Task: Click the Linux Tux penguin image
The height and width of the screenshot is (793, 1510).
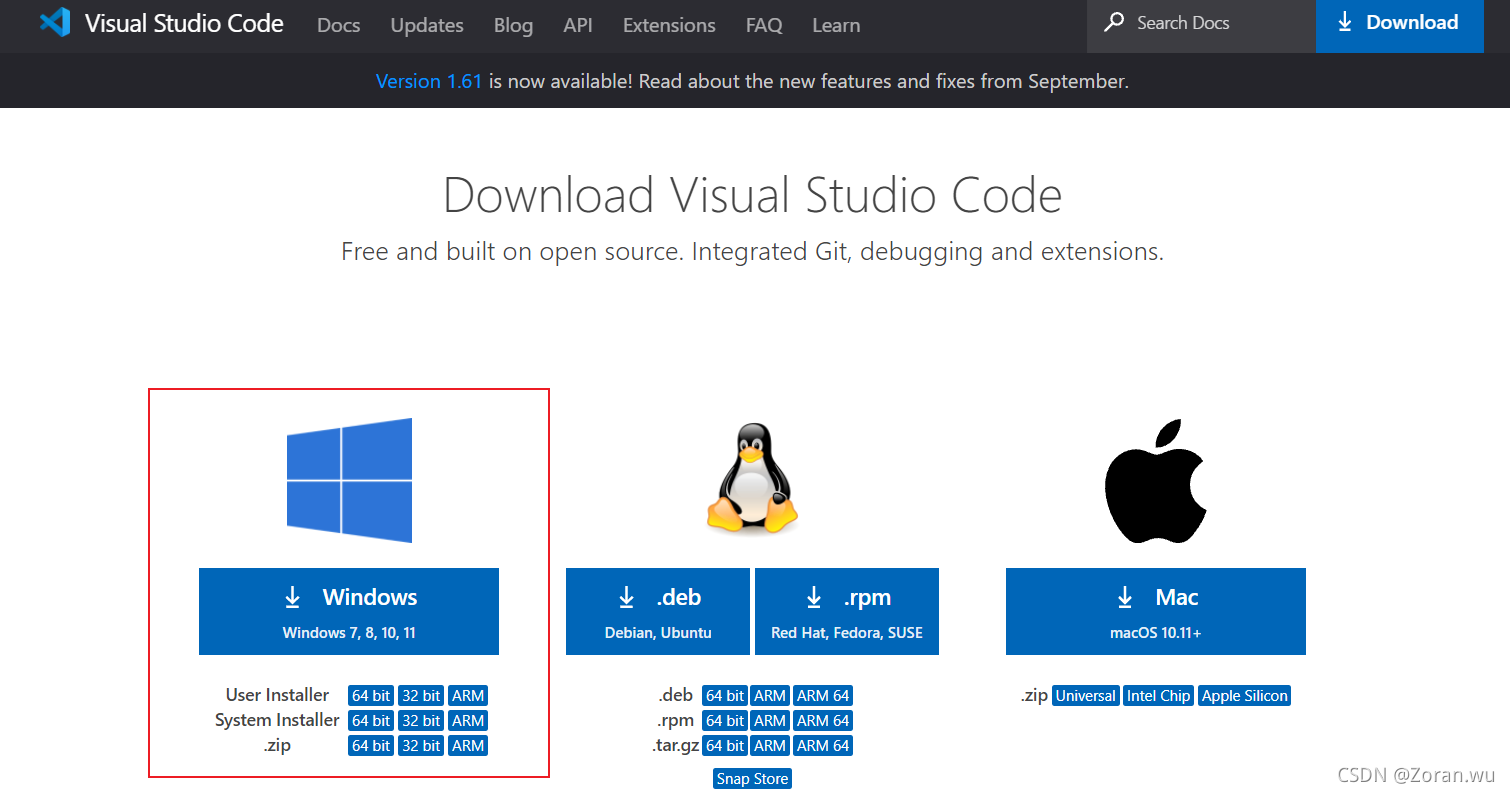Action: pos(753,477)
